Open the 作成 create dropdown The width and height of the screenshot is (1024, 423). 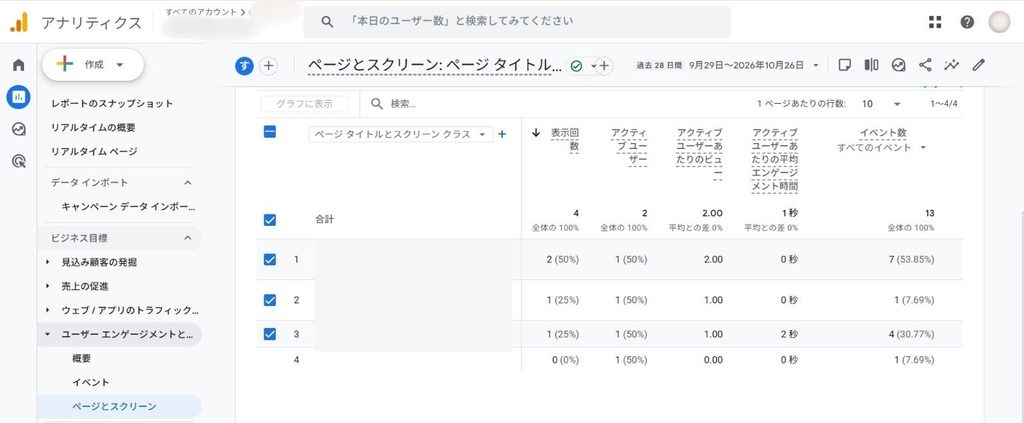point(93,65)
